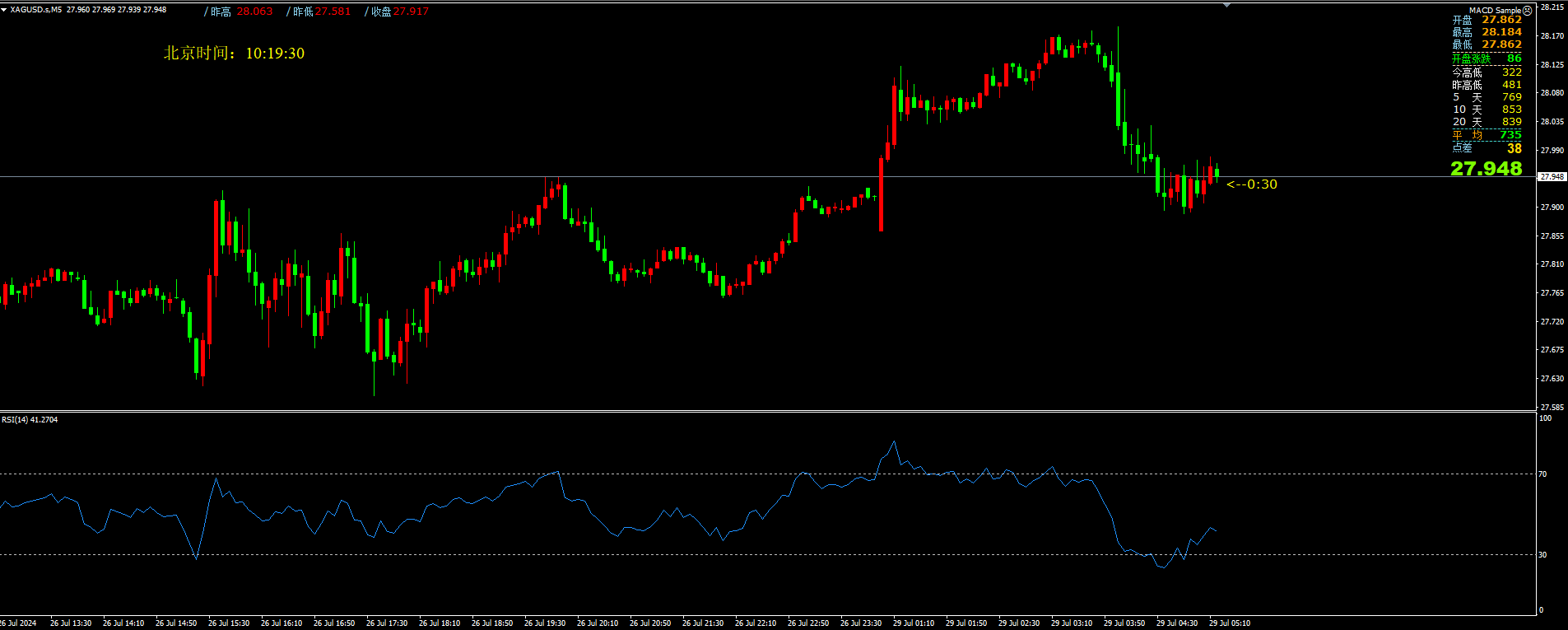Click the RSI 70 level on the scale
This screenshot has height=630, width=1568.
[x=1543, y=474]
